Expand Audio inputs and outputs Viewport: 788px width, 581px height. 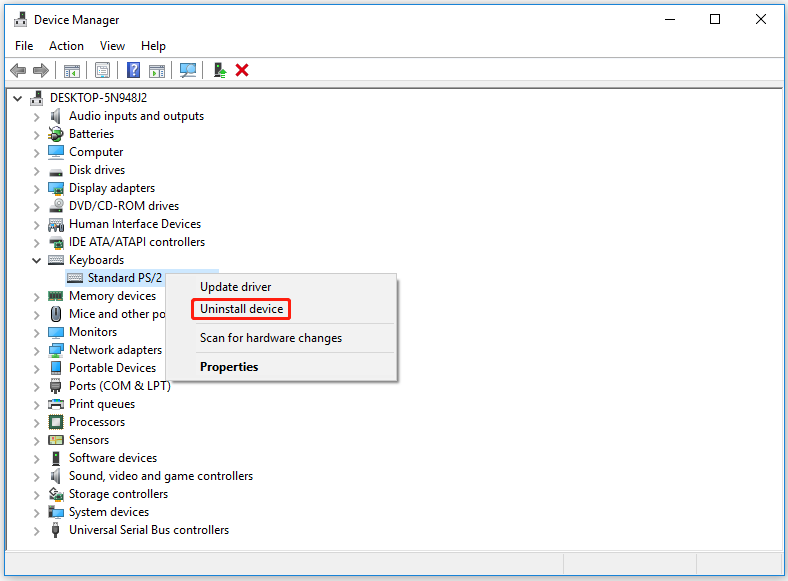[x=36, y=117]
